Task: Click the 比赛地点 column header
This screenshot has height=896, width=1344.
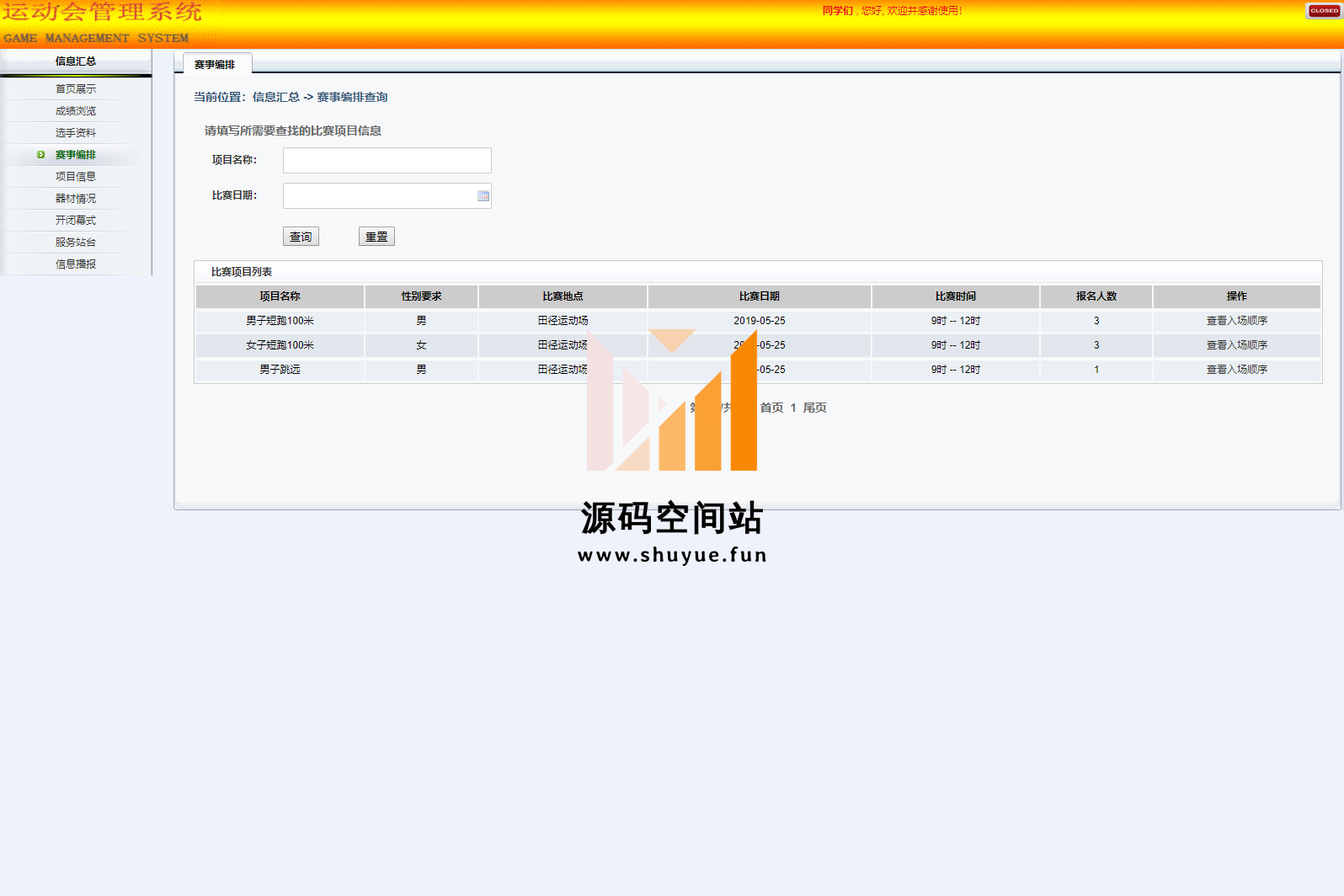Action: pos(563,296)
